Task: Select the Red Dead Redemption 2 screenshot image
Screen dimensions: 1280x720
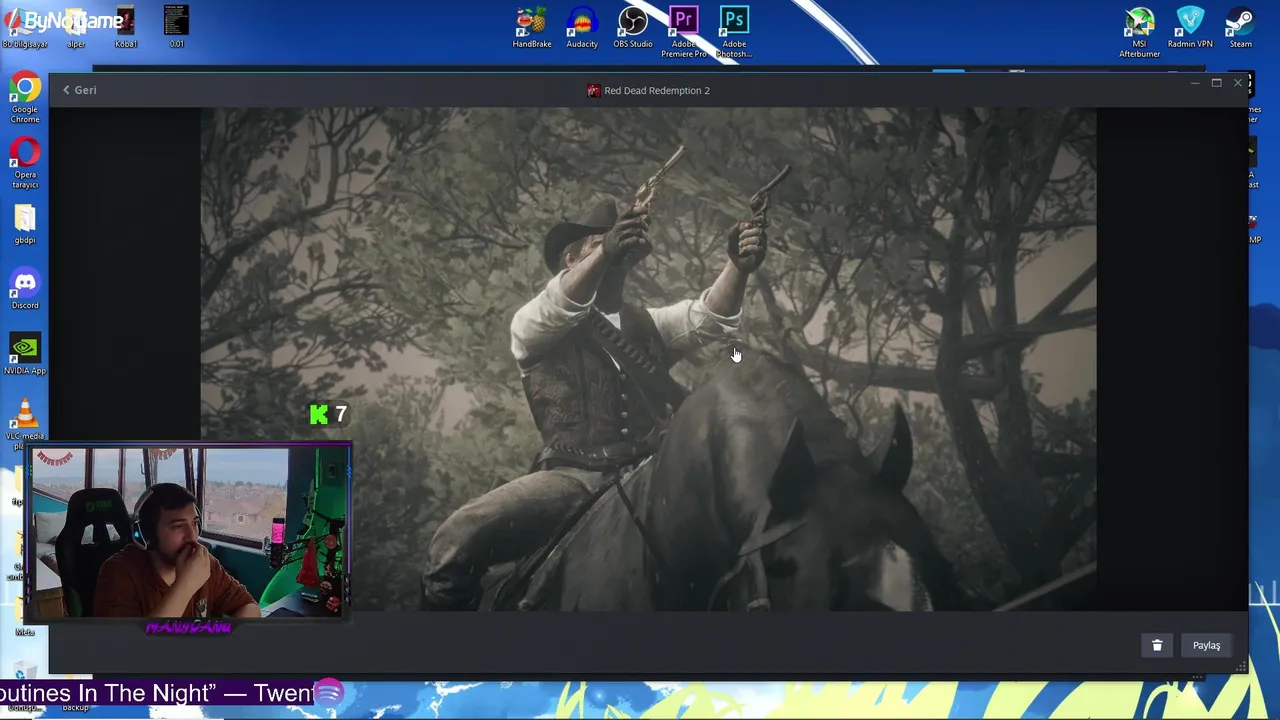Action: pyautogui.click(x=648, y=360)
